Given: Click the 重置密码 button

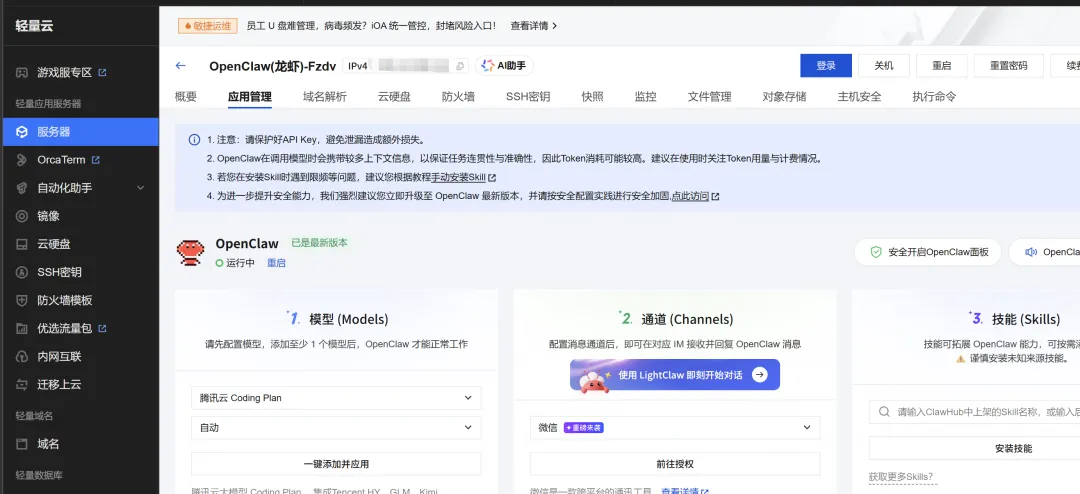Looking at the screenshot, I should (x=1008, y=65).
